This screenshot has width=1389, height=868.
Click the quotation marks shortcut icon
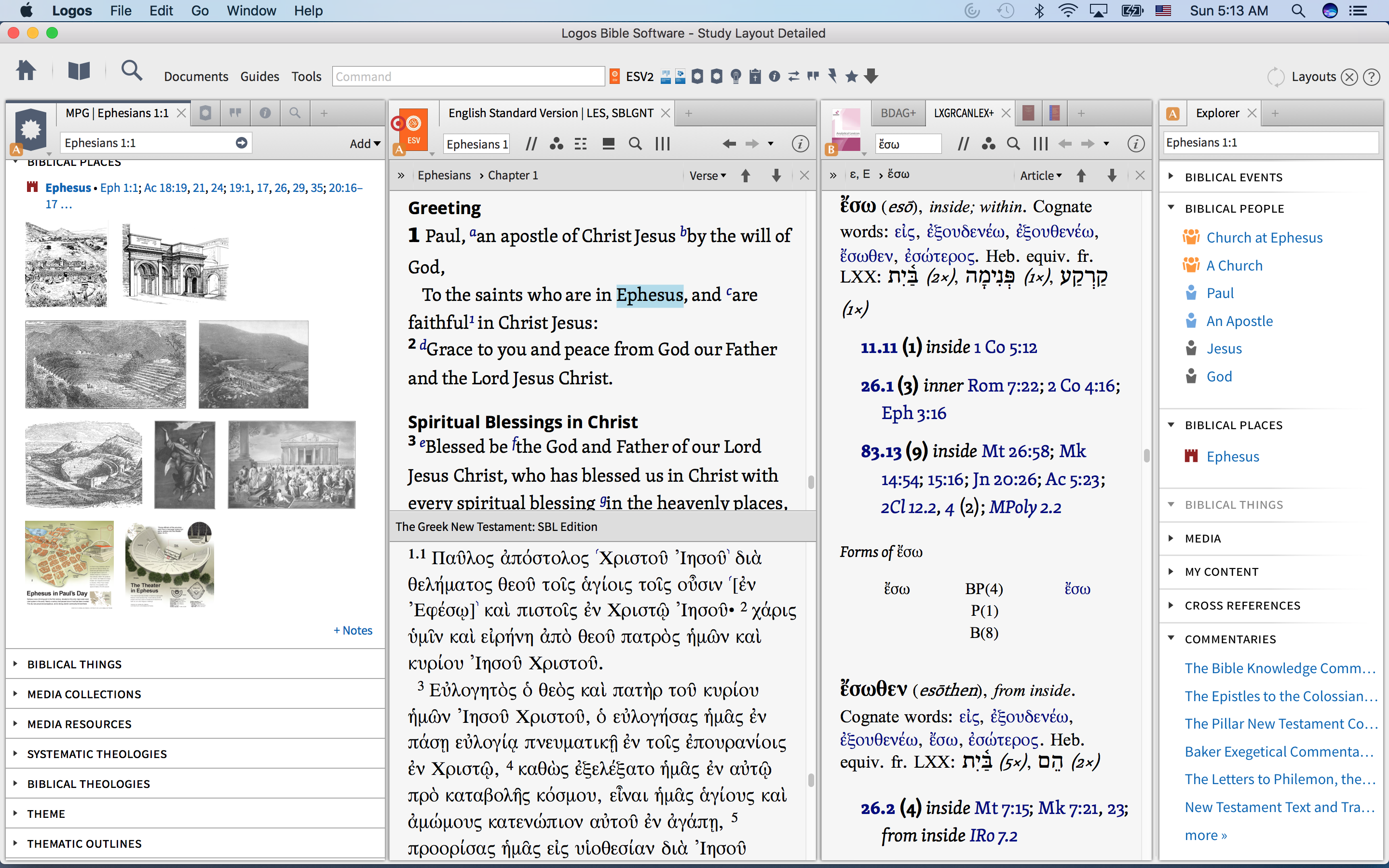(813, 76)
